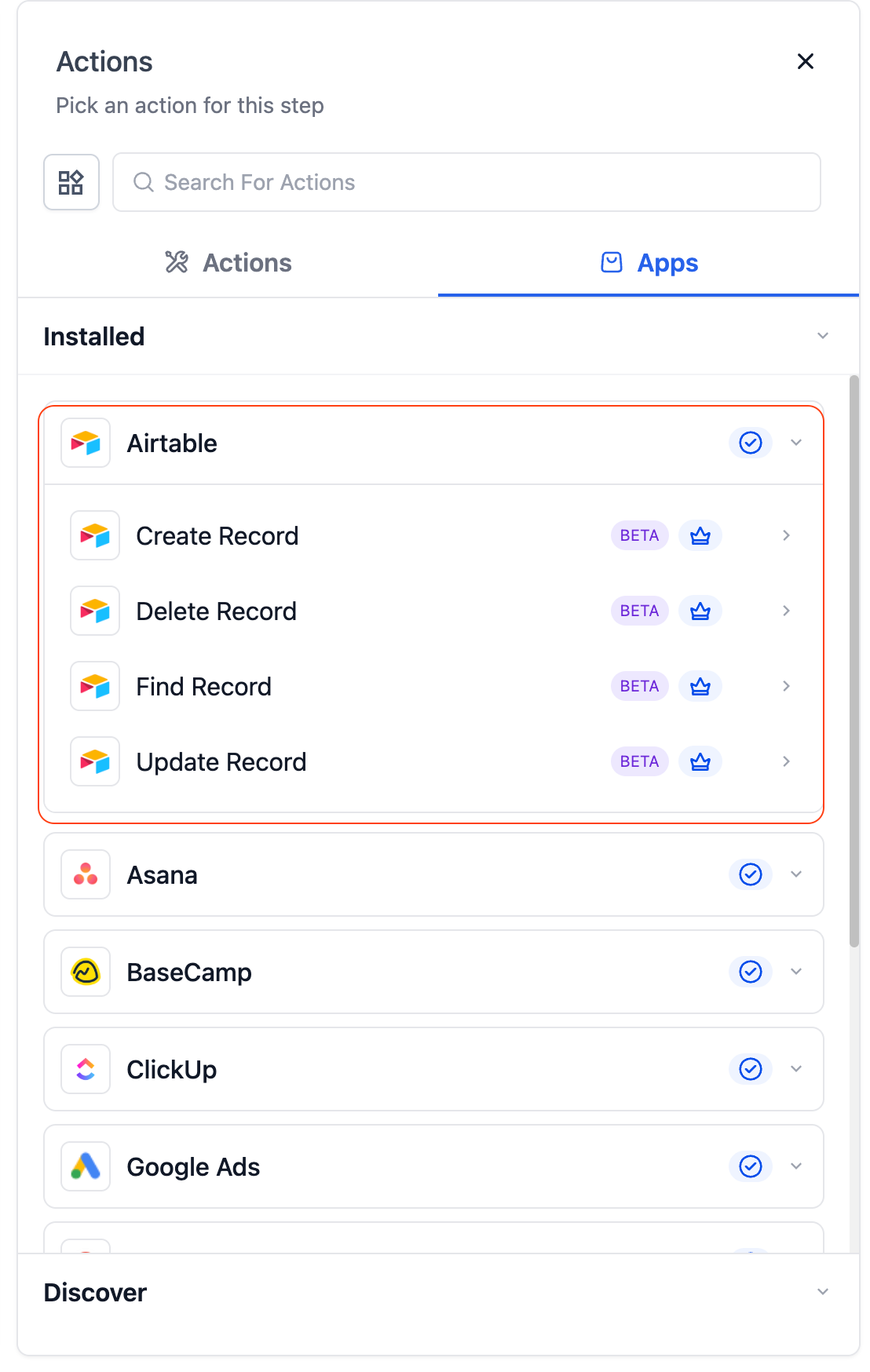Image resolution: width=870 pixels, height=1372 pixels.
Task: Click the magnifier icon in search box
Action: (144, 182)
